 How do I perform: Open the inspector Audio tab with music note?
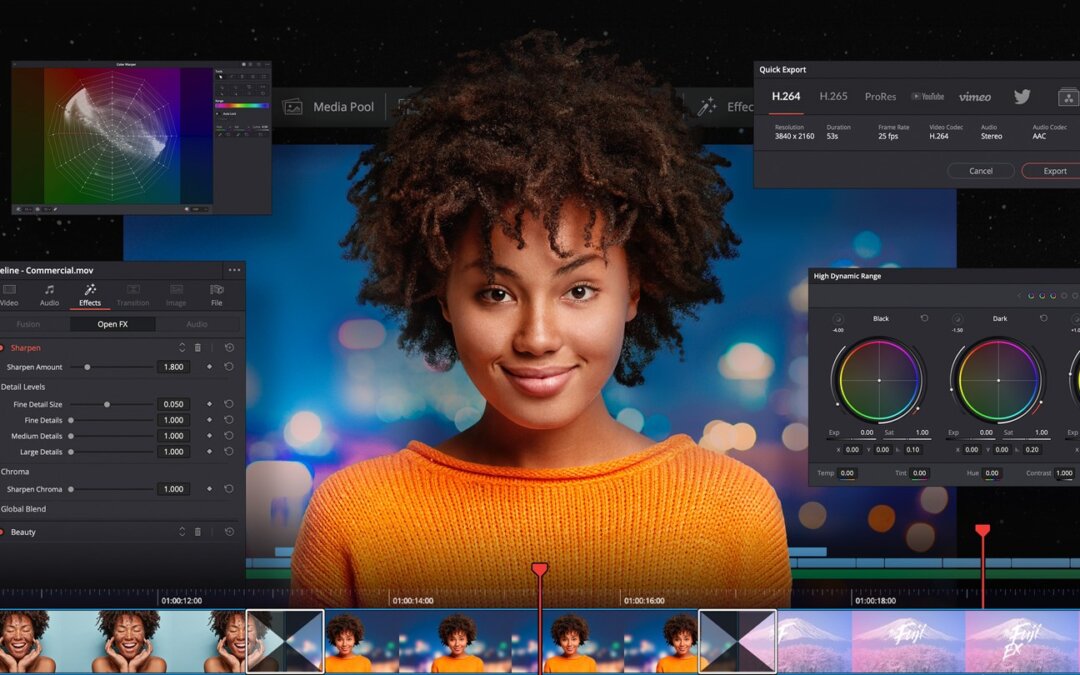(x=49, y=295)
